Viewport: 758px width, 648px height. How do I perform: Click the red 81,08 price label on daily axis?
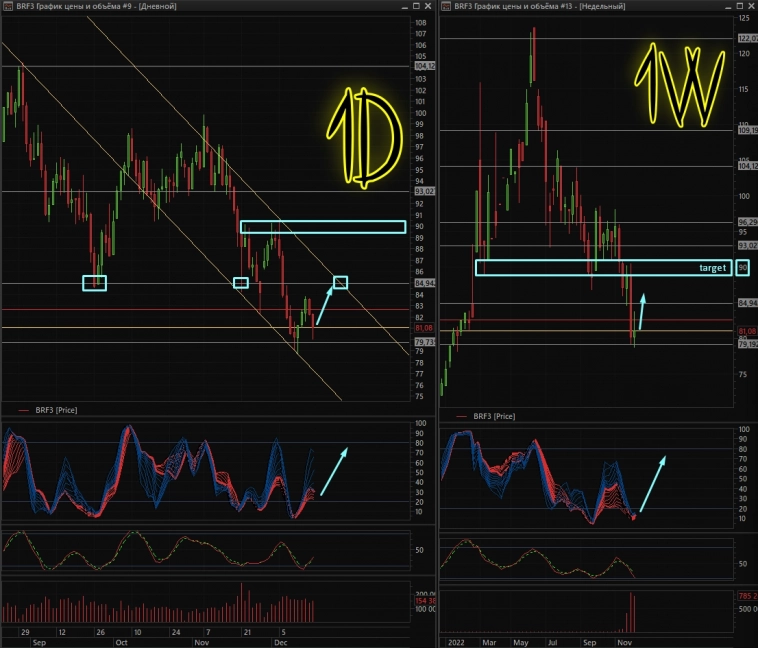pyautogui.click(x=423, y=328)
